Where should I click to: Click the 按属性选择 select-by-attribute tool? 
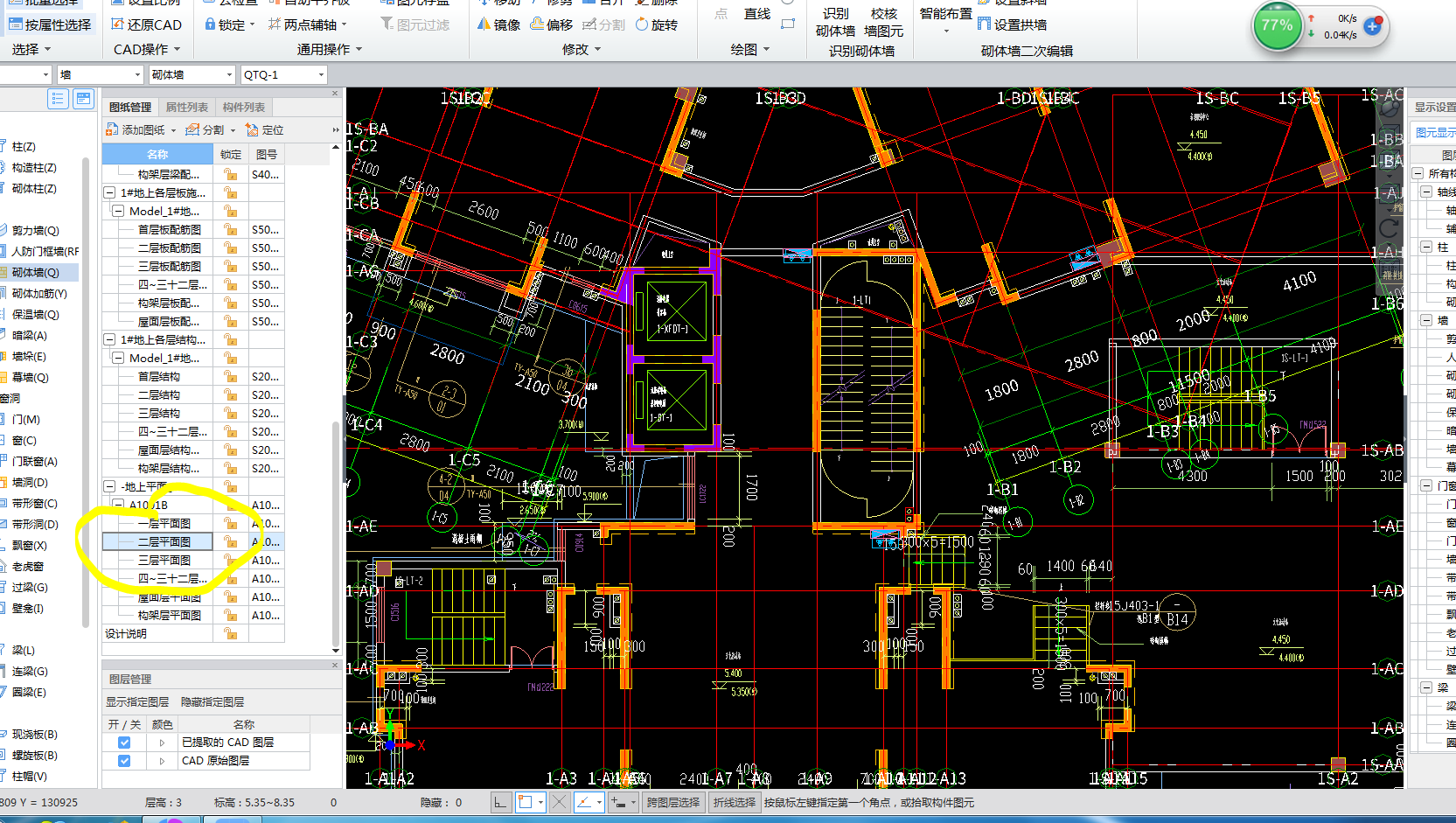coord(50,24)
